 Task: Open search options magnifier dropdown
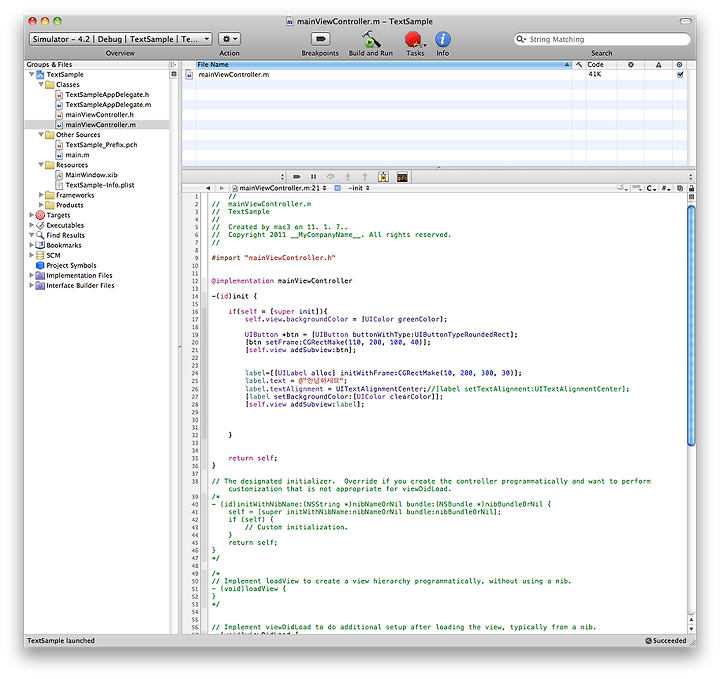pos(521,39)
